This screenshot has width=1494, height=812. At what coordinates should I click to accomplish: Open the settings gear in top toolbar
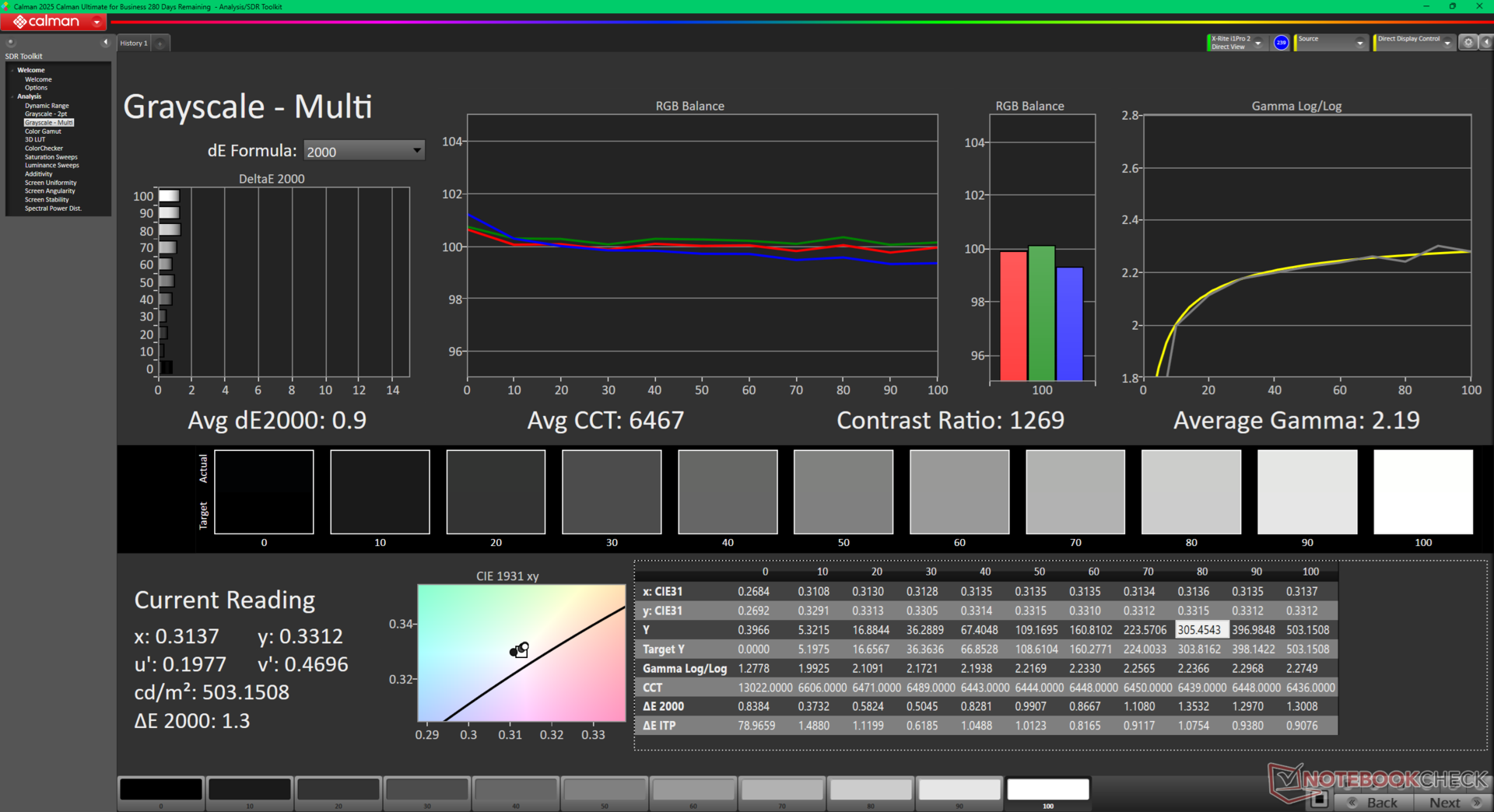1468,43
